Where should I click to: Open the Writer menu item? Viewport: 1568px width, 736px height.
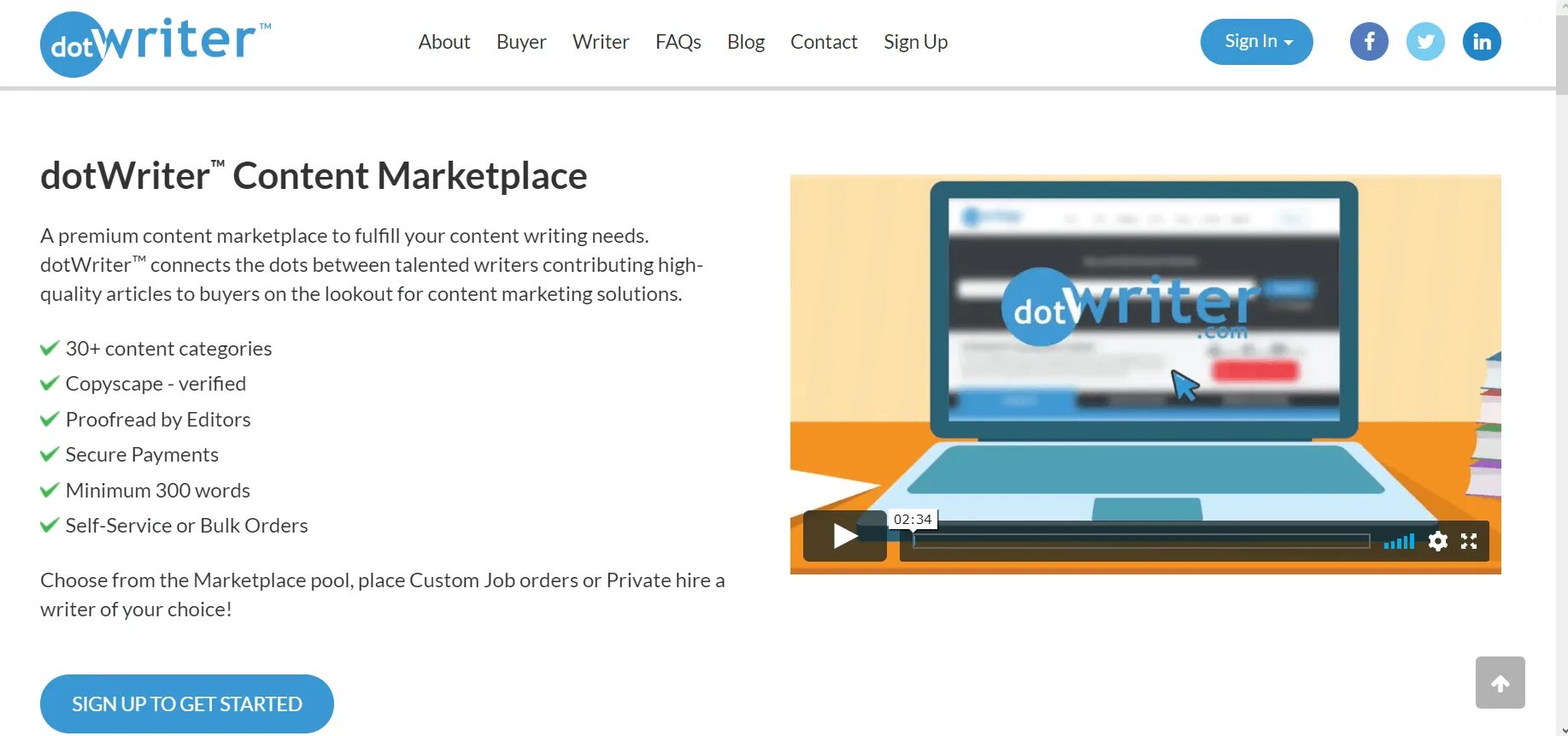tap(601, 42)
